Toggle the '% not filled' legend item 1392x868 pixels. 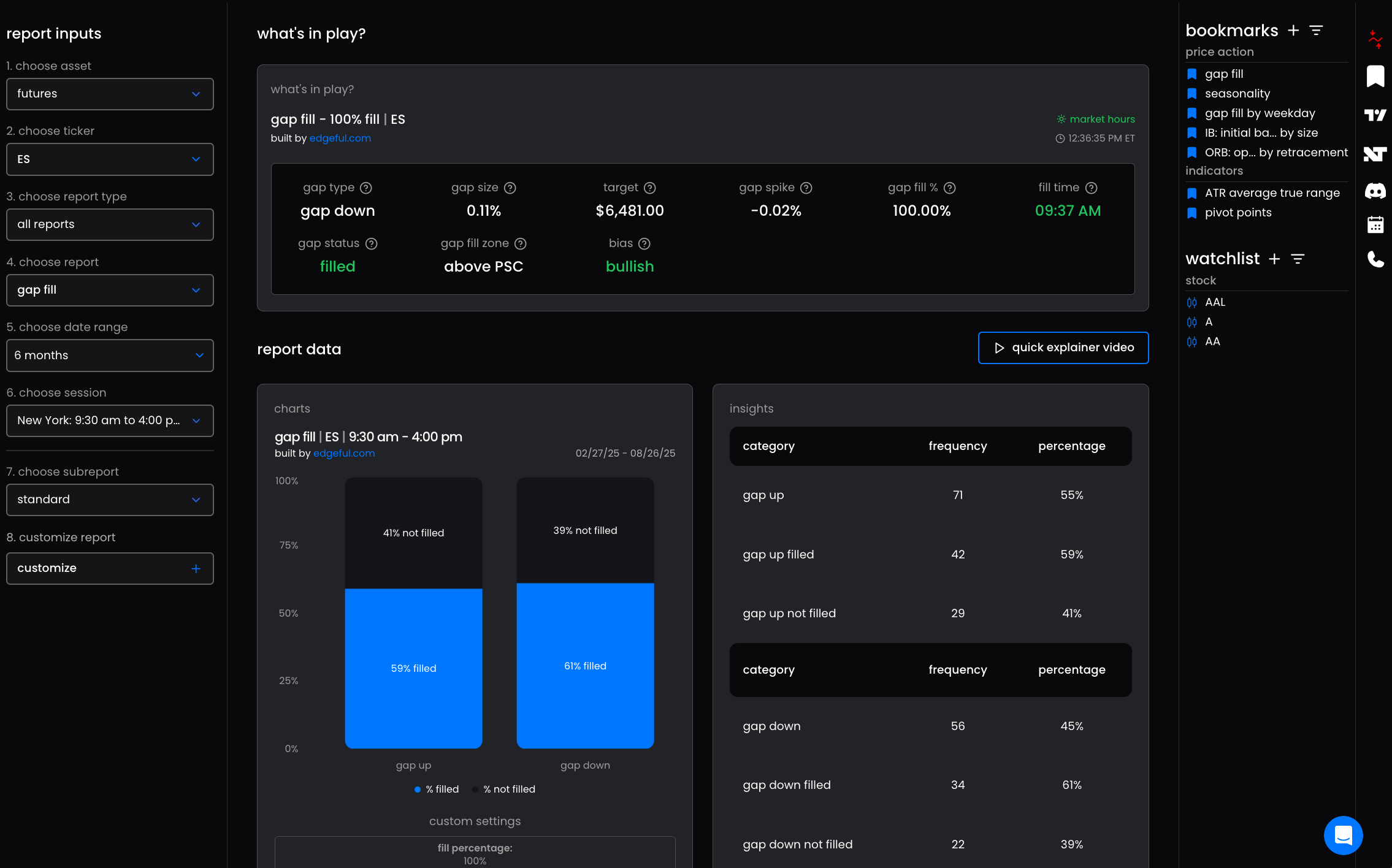504,790
